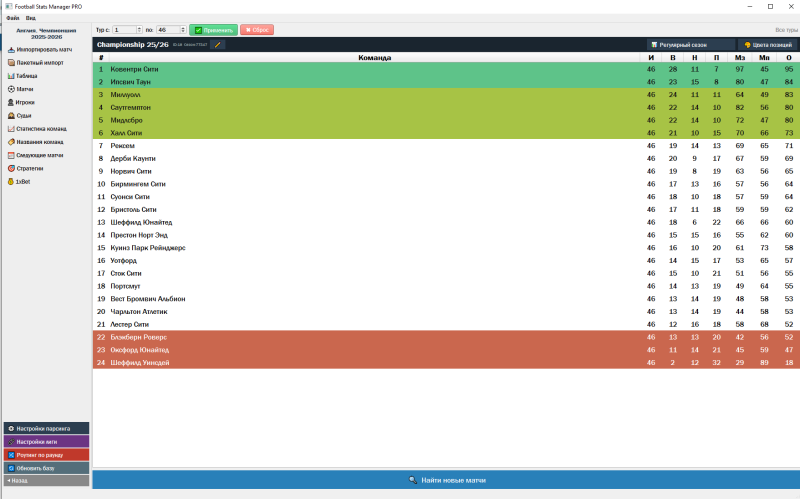Select the Шеффилд Уэнсдей row
This screenshot has width=800, height=499.
[446, 362]
